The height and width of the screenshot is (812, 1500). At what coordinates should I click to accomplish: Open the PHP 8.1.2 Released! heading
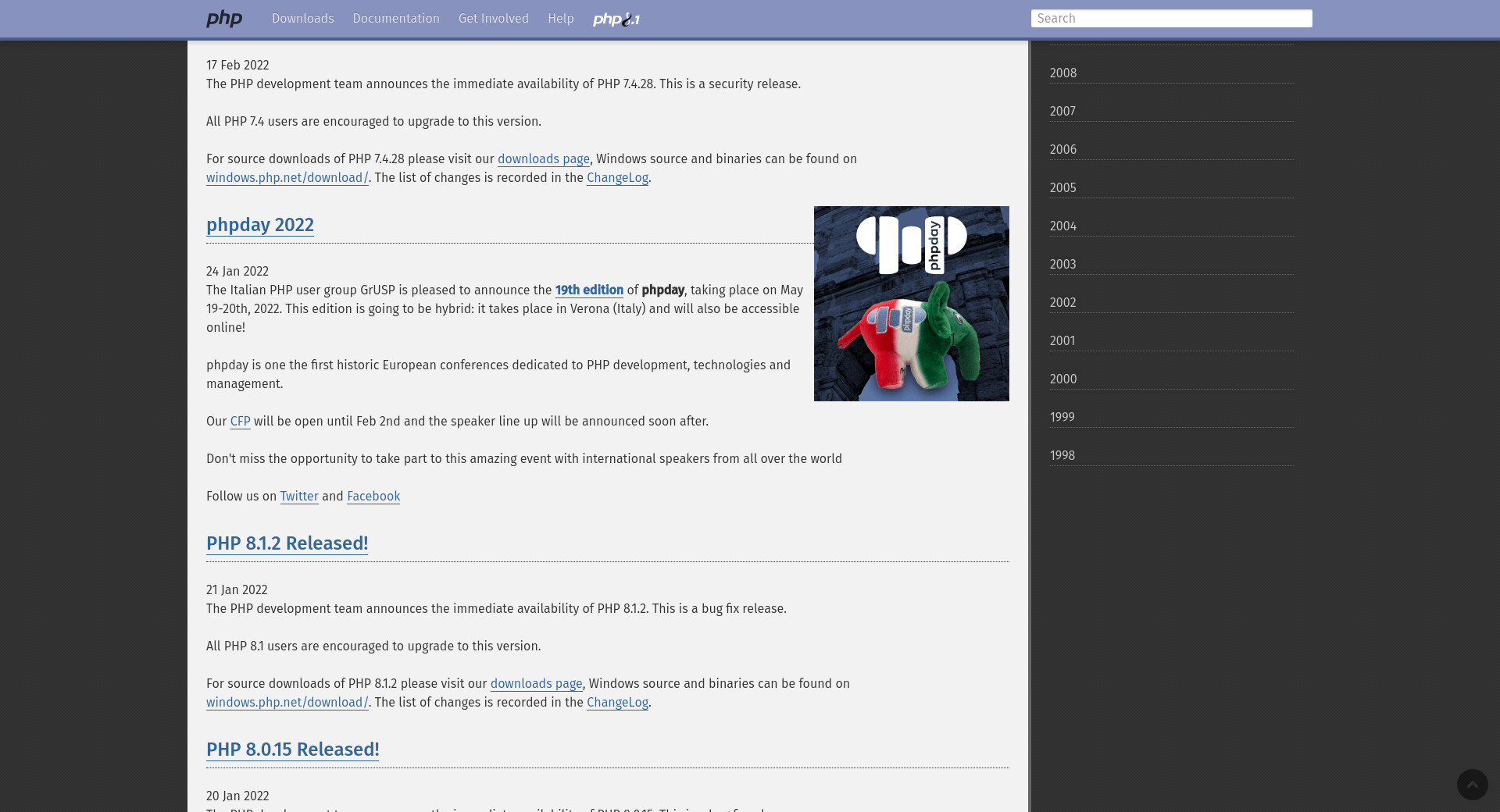coord(287,543)
